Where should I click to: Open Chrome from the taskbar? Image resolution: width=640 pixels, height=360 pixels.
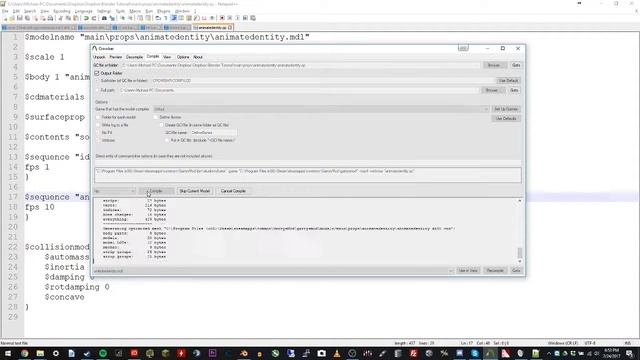coord(24,353)
